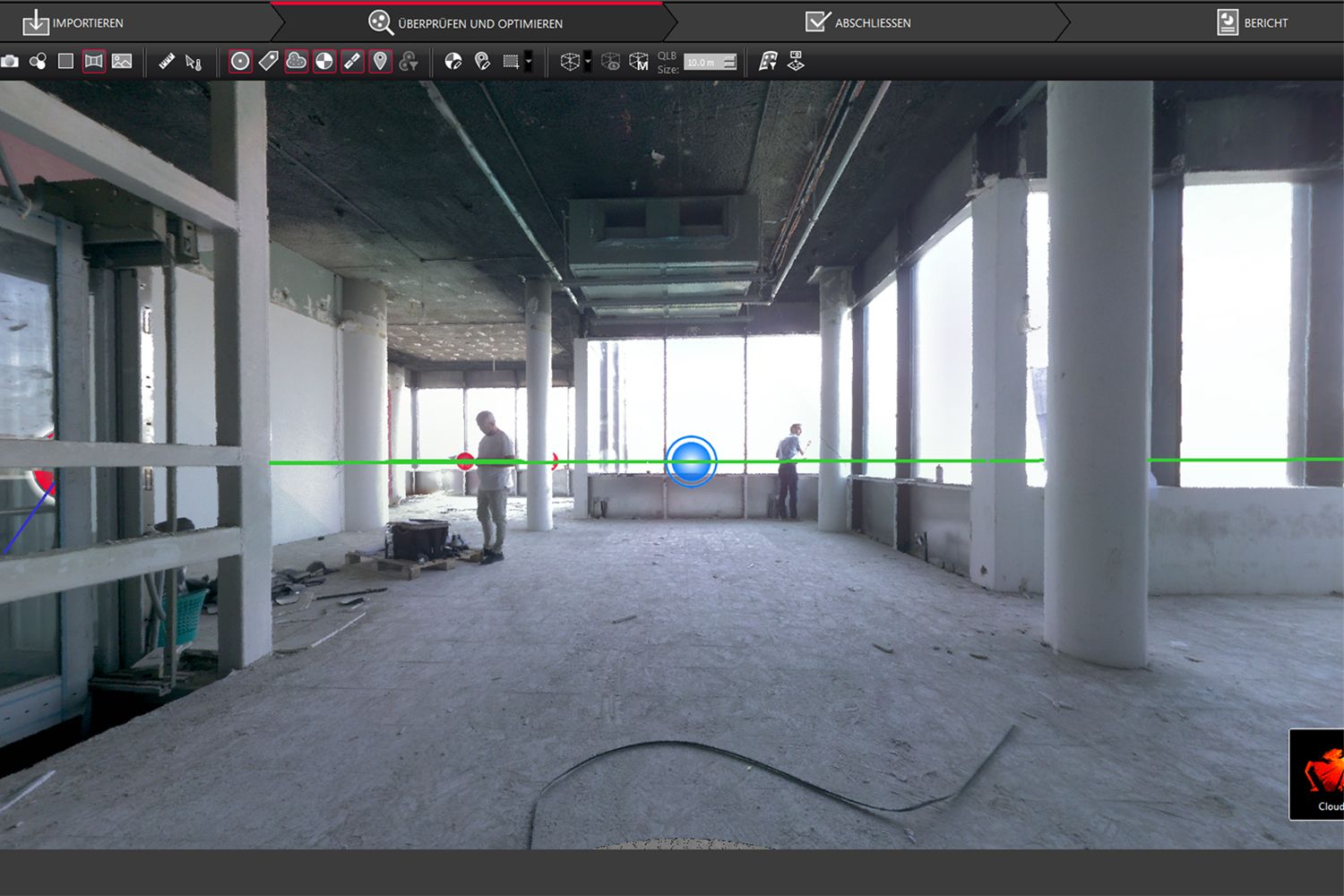Viewport: 1344px width, 896px height.
Task: Toggle the sphere target tool
Action: [239, 61]
